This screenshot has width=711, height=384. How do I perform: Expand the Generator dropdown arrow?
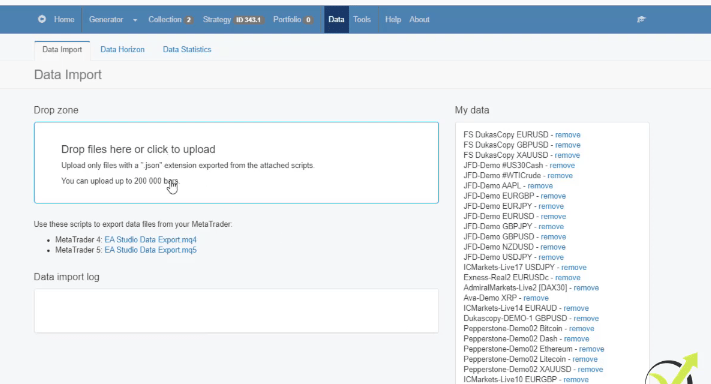135,20
